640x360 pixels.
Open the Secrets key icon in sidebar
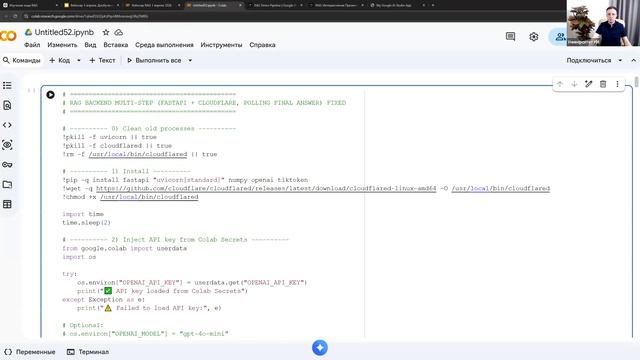click(7, 164)
